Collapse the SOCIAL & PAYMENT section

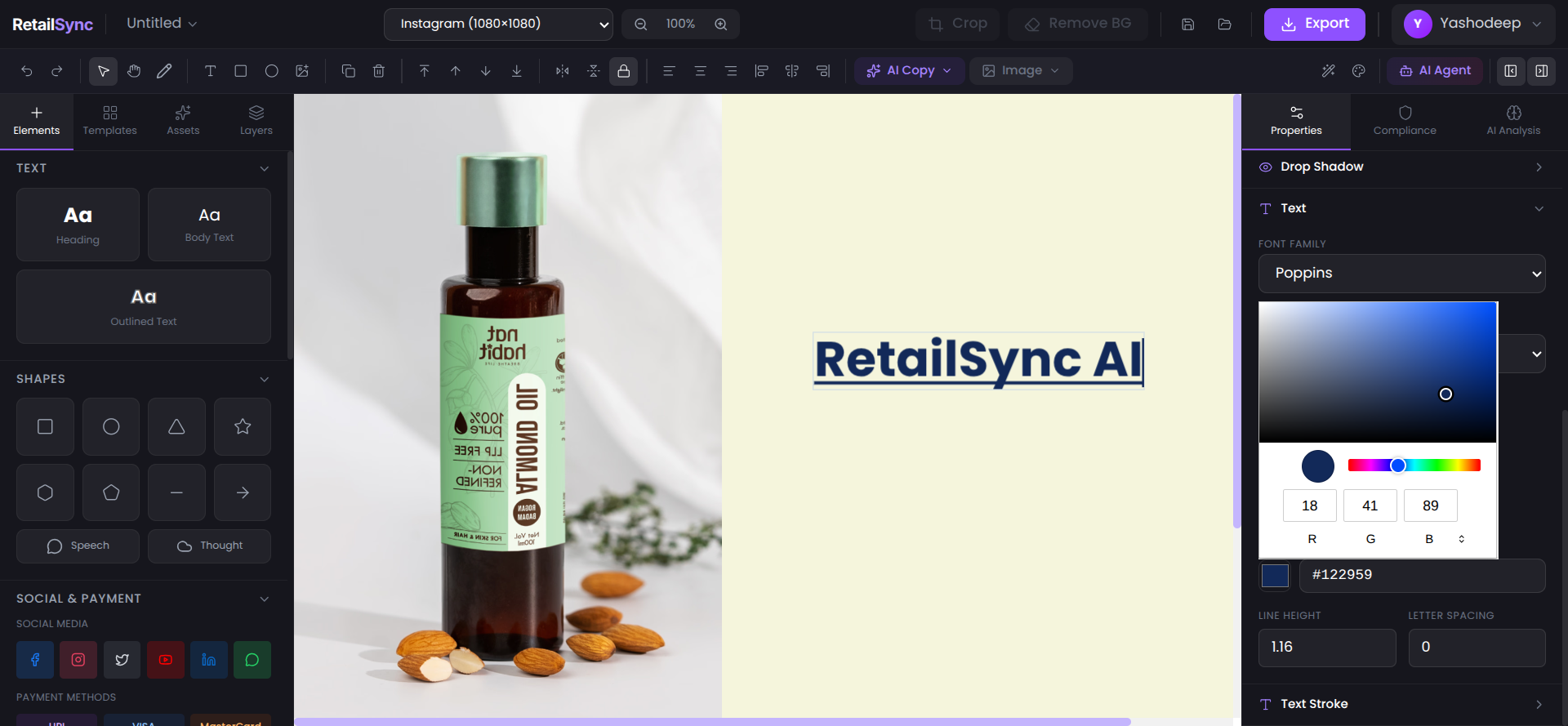[x=264, y=599]
